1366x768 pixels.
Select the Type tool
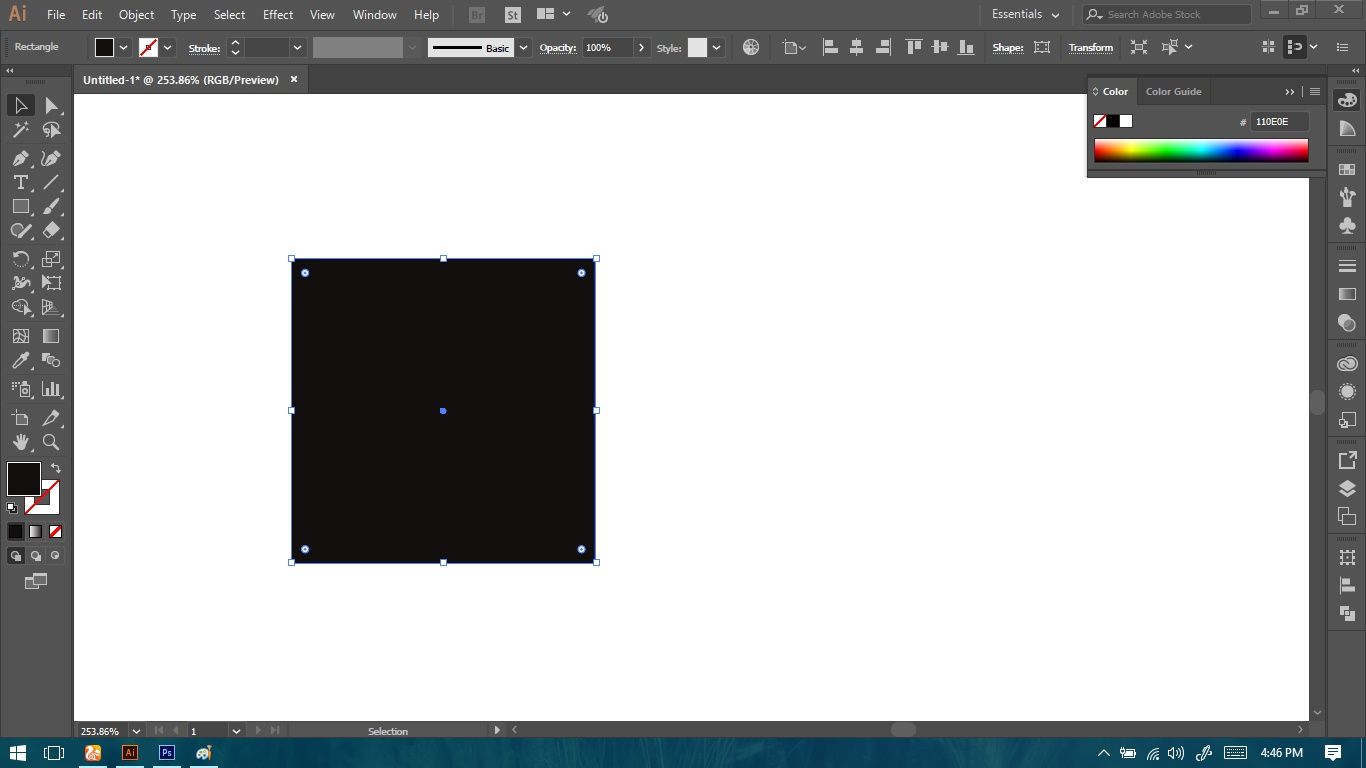20,182
